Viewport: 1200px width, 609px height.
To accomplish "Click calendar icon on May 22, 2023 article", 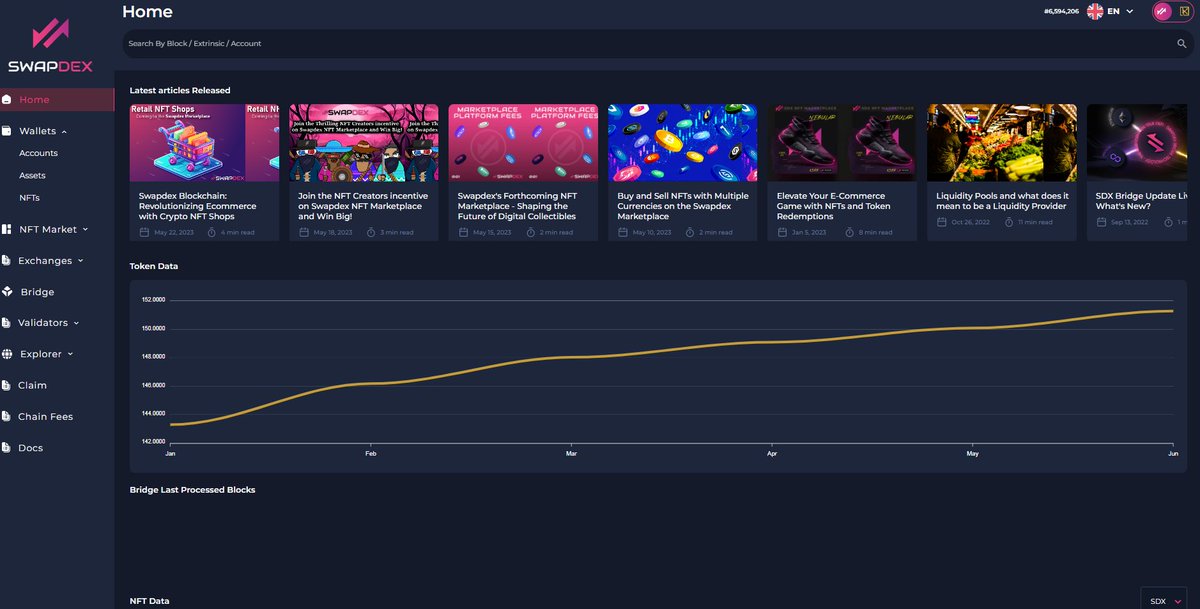I will (x=144, y=232).
